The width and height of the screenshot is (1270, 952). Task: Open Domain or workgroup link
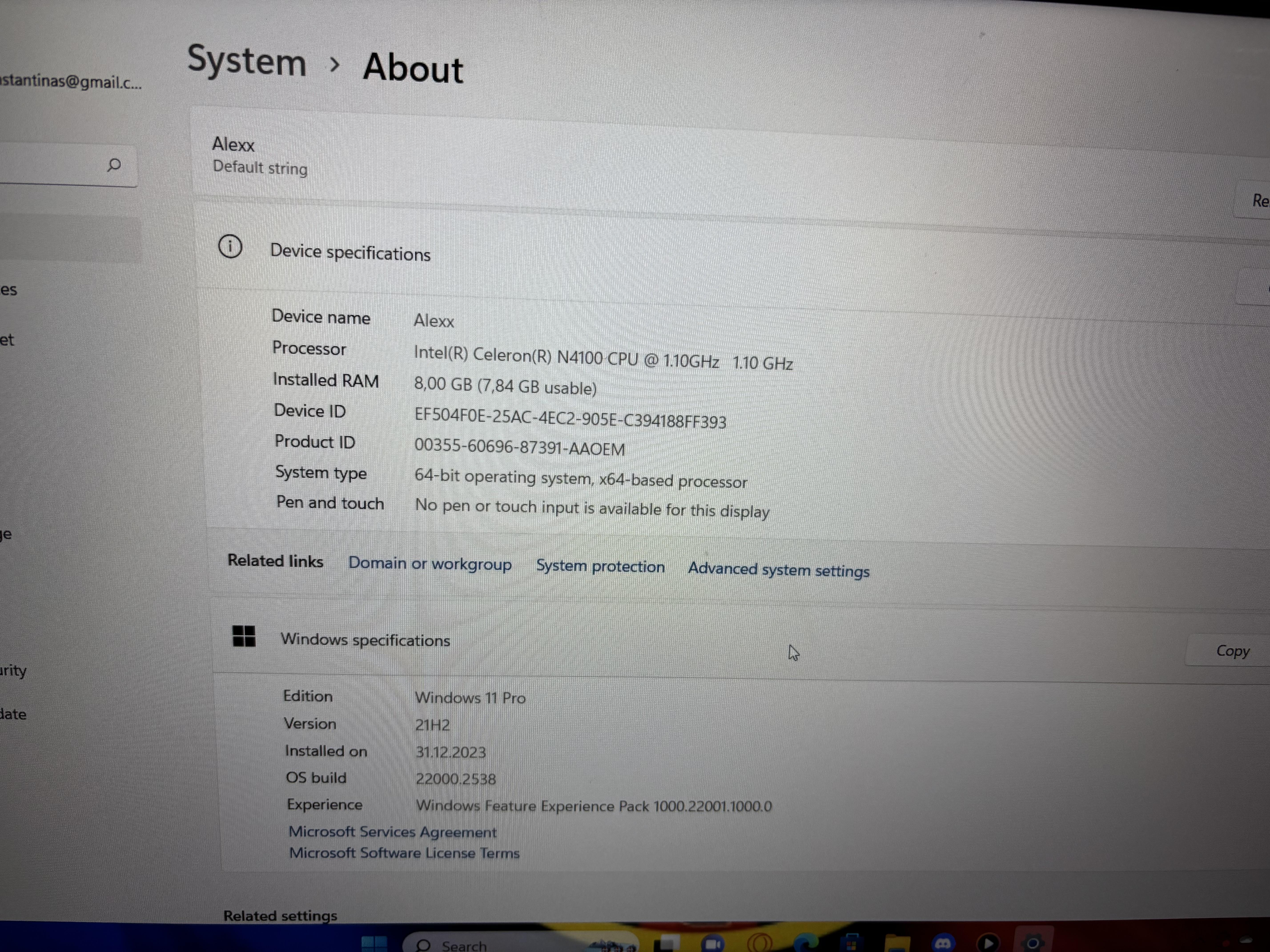(x=430, y=564)
